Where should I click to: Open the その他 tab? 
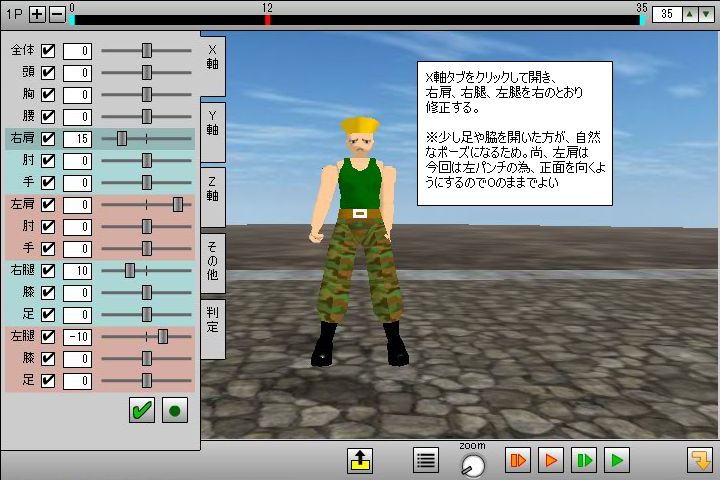click(213, 263)
